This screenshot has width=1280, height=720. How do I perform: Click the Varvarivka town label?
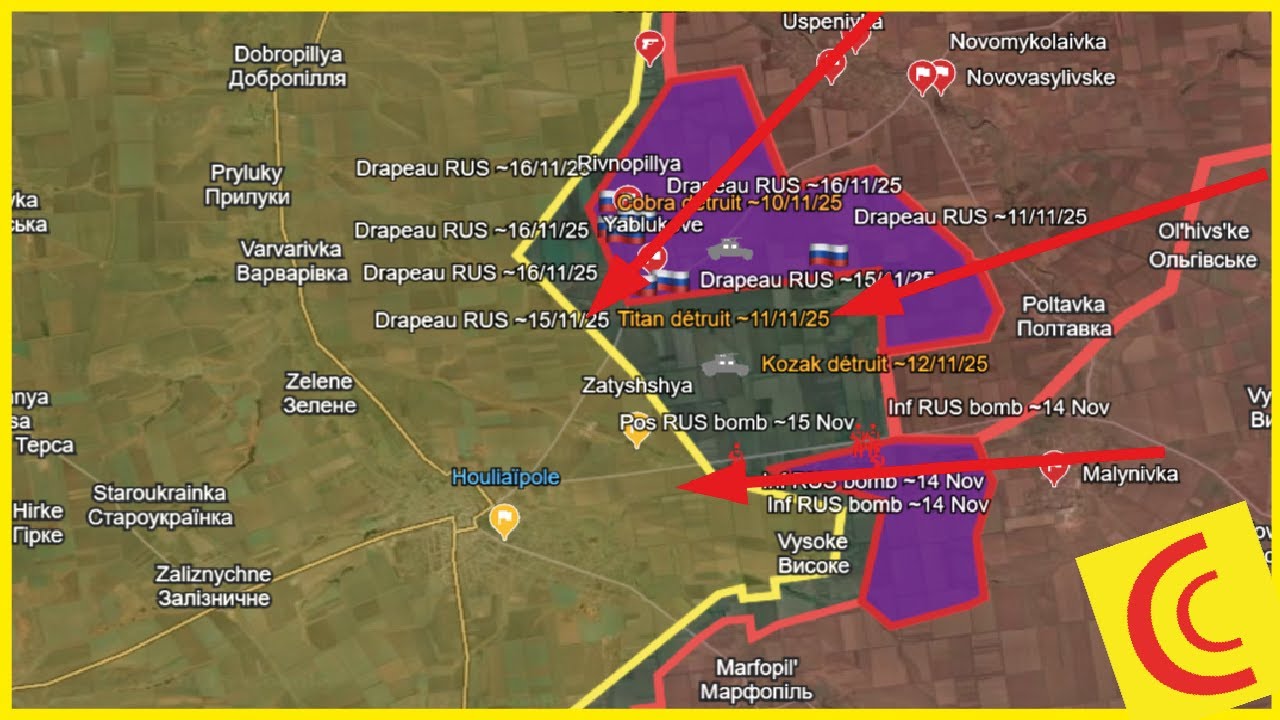[x=292, y=261]
